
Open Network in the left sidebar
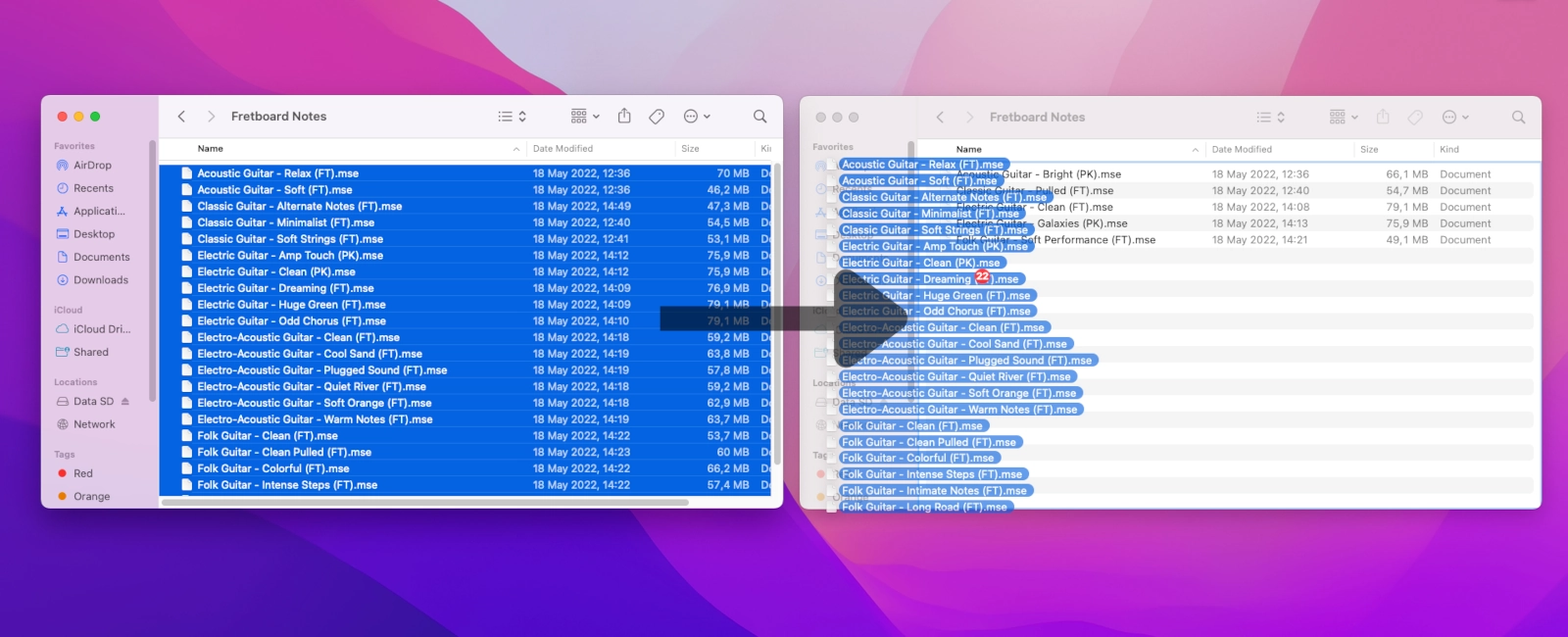click(x=94, y=424)
